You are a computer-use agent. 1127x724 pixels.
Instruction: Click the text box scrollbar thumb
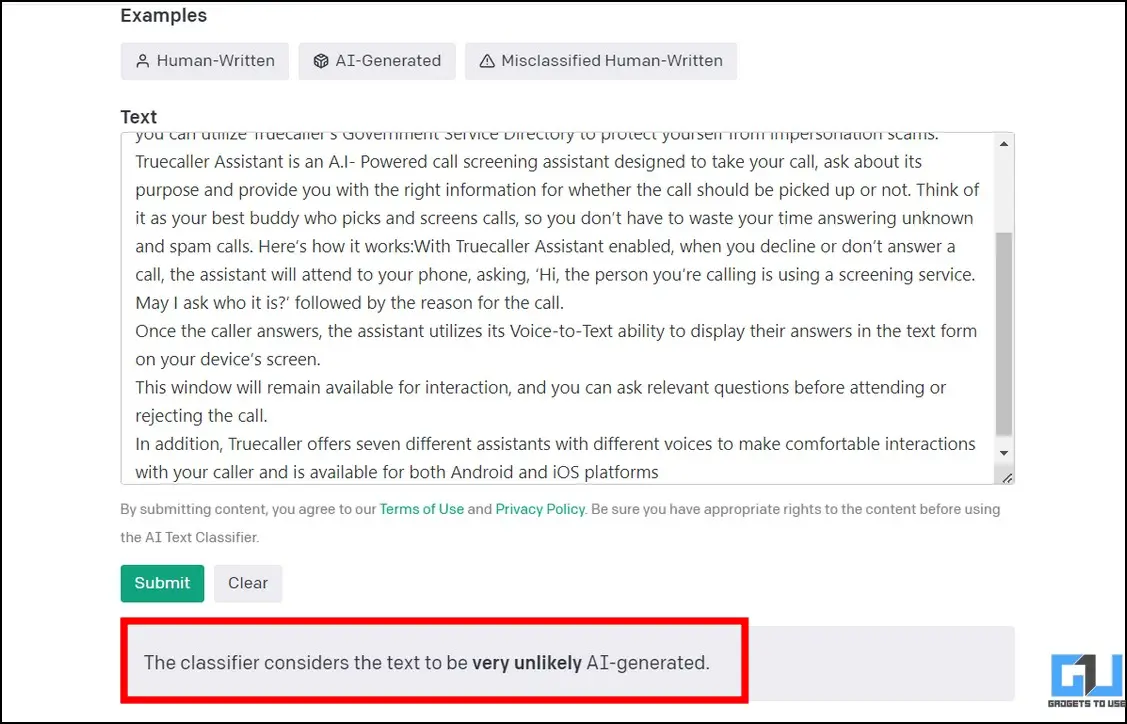click(x=1004, y=334)
